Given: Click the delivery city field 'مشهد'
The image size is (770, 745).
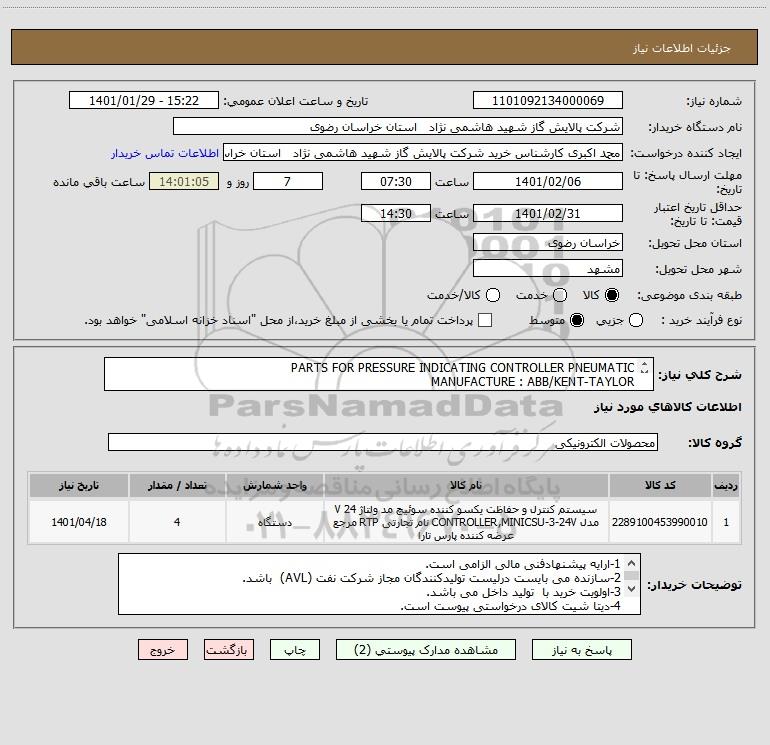Looking at the screenshot, I should [x=548, y=268].
